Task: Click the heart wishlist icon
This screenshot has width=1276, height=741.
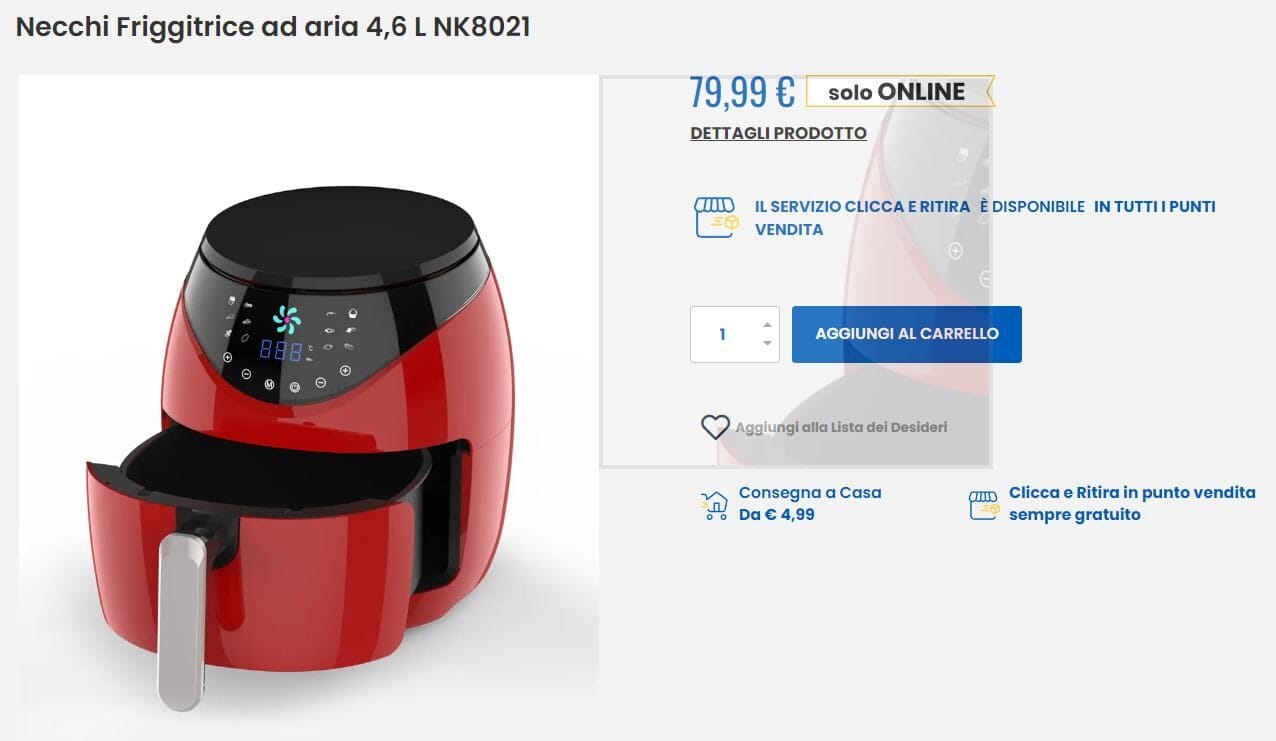Action: click(x=715, y=427)
